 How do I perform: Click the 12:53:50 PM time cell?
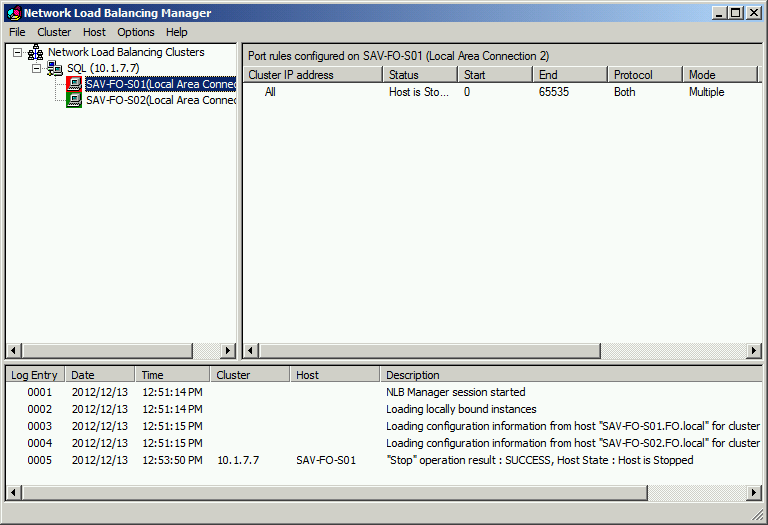(x=172, y=460)
